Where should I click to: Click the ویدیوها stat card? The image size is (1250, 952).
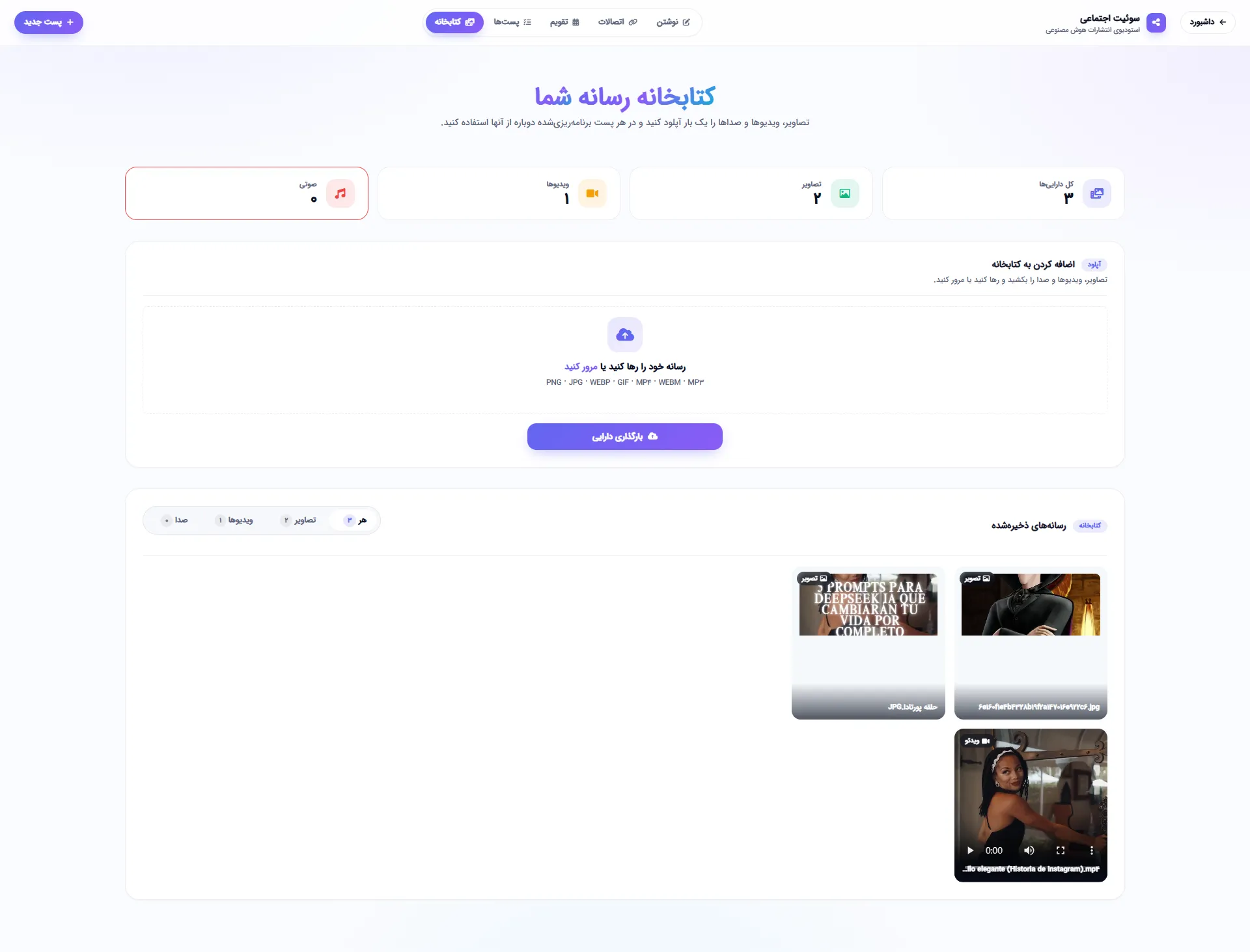499,193
